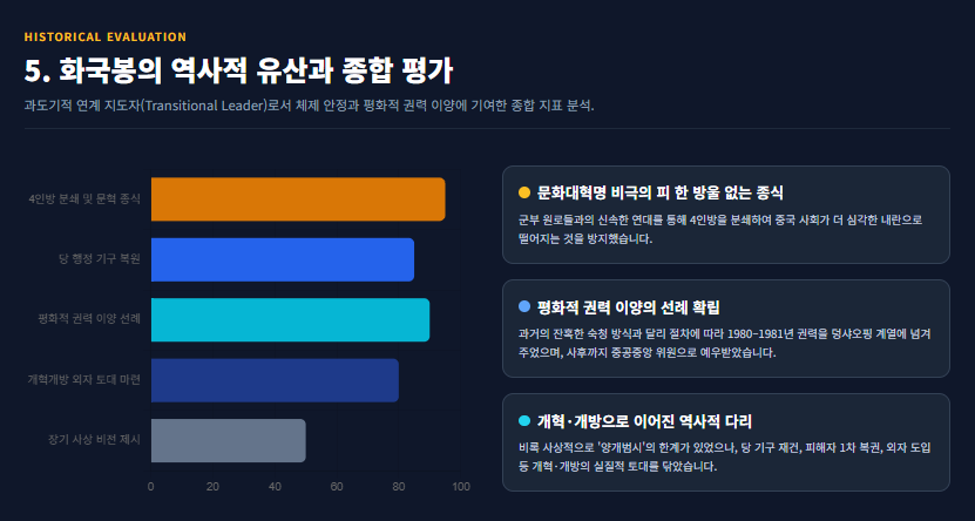Click the subtitle mentioning Transitional Leader

(309, 106)
